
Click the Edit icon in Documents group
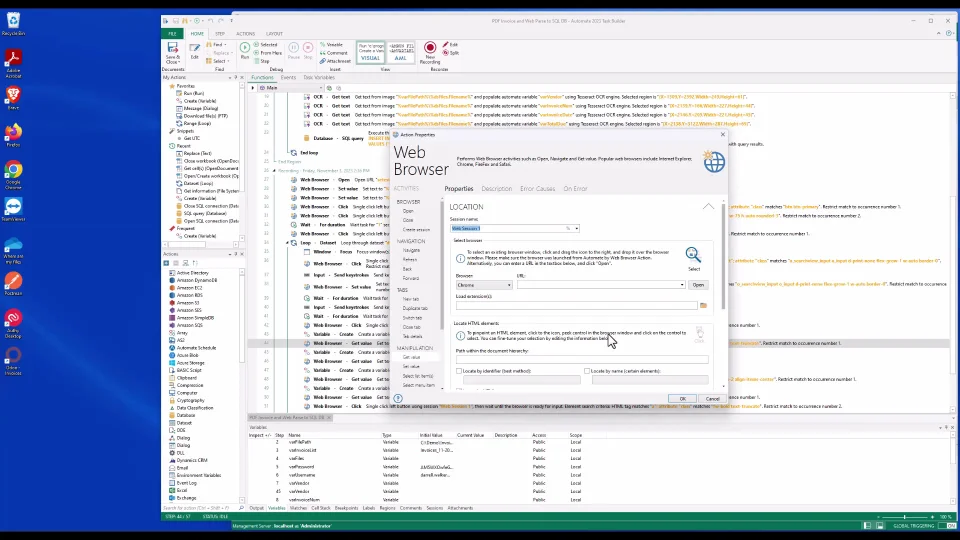[194, 51]
